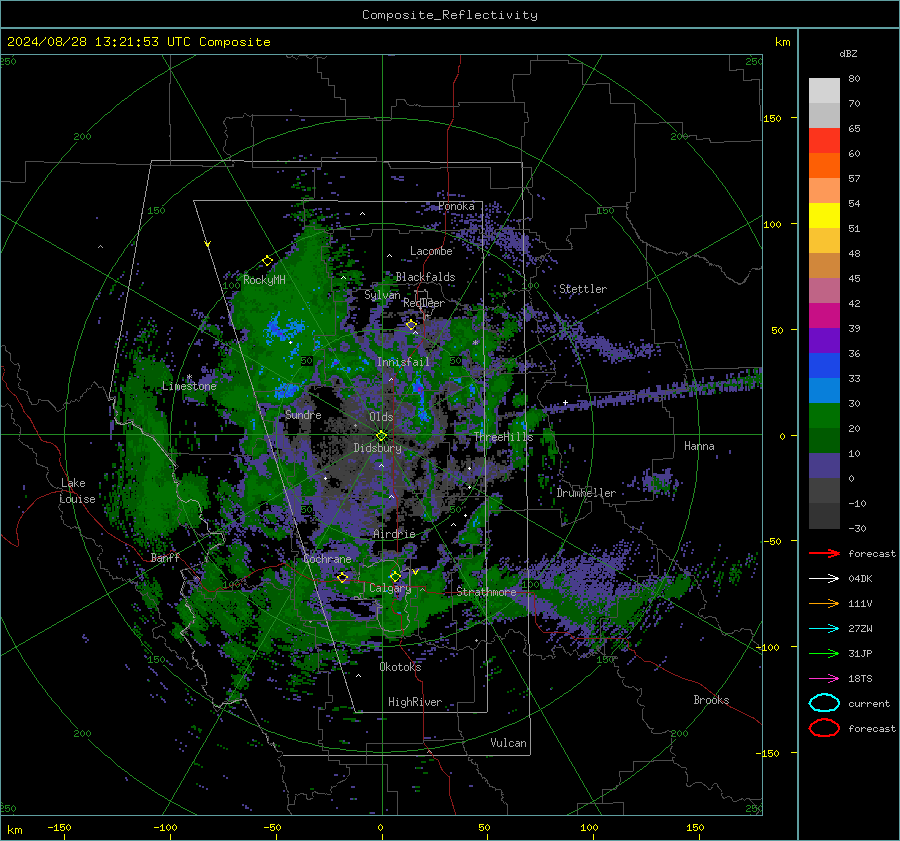Click the white 04DK arrow legend icon
900x841 pixels.
(x=824, y=578)
